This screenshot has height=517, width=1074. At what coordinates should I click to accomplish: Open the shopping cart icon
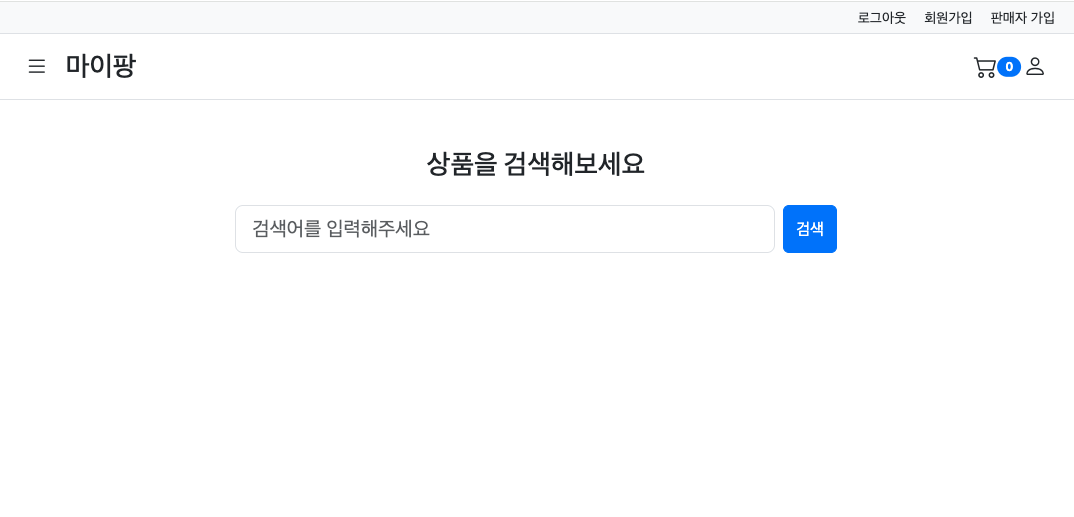984,67
